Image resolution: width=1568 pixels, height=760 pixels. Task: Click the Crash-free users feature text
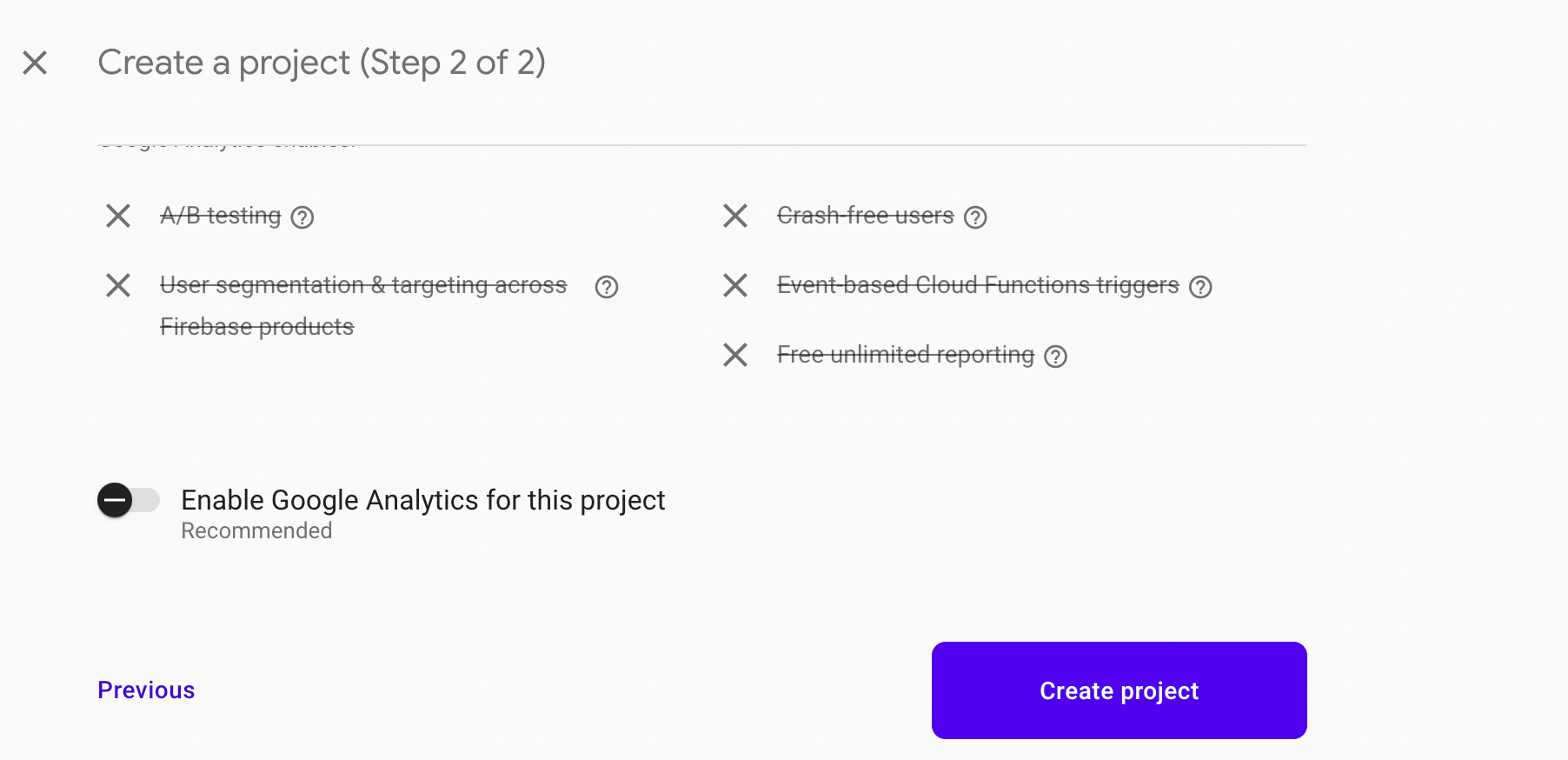tap(865, 216)
